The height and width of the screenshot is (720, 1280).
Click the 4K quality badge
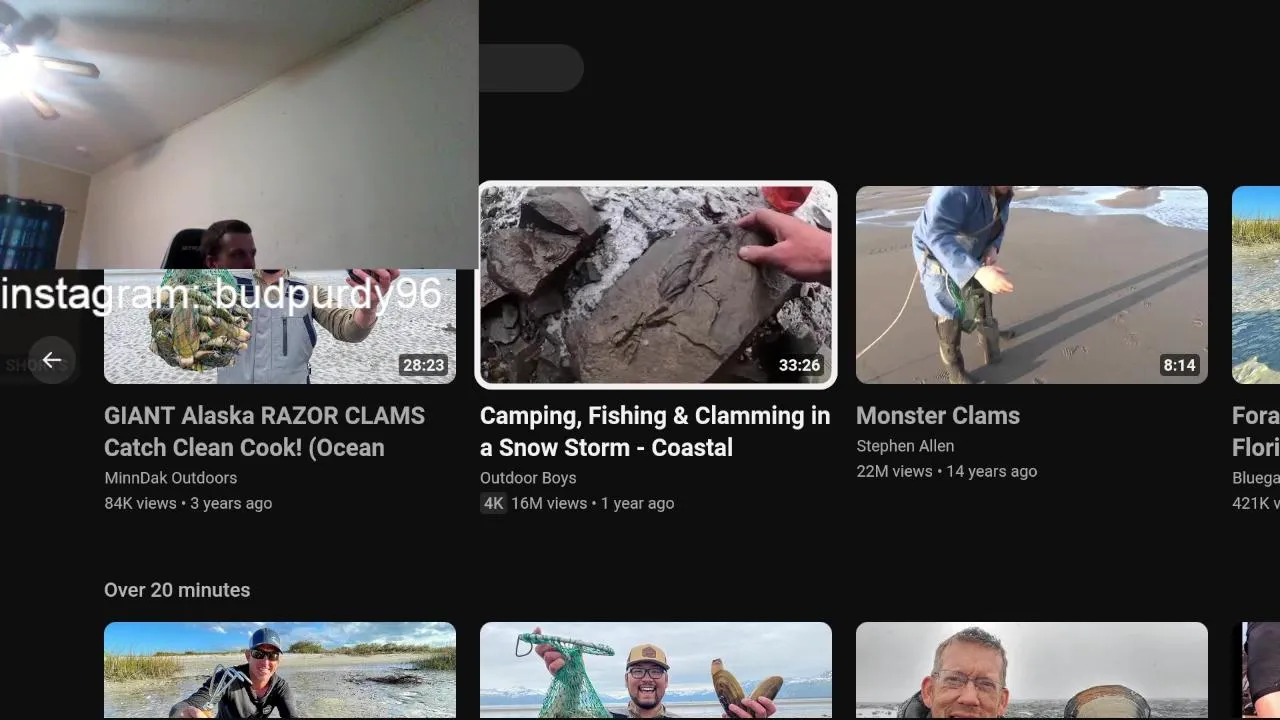click(493, 503)
